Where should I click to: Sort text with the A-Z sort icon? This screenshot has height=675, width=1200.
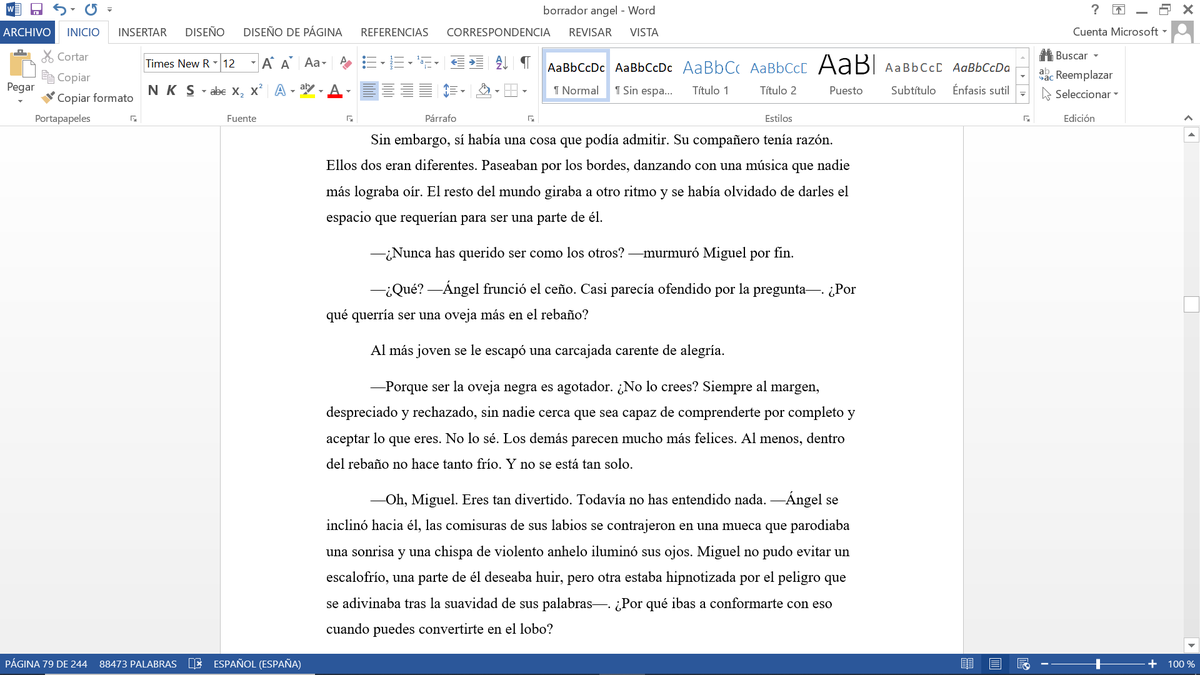pos(502,63)
